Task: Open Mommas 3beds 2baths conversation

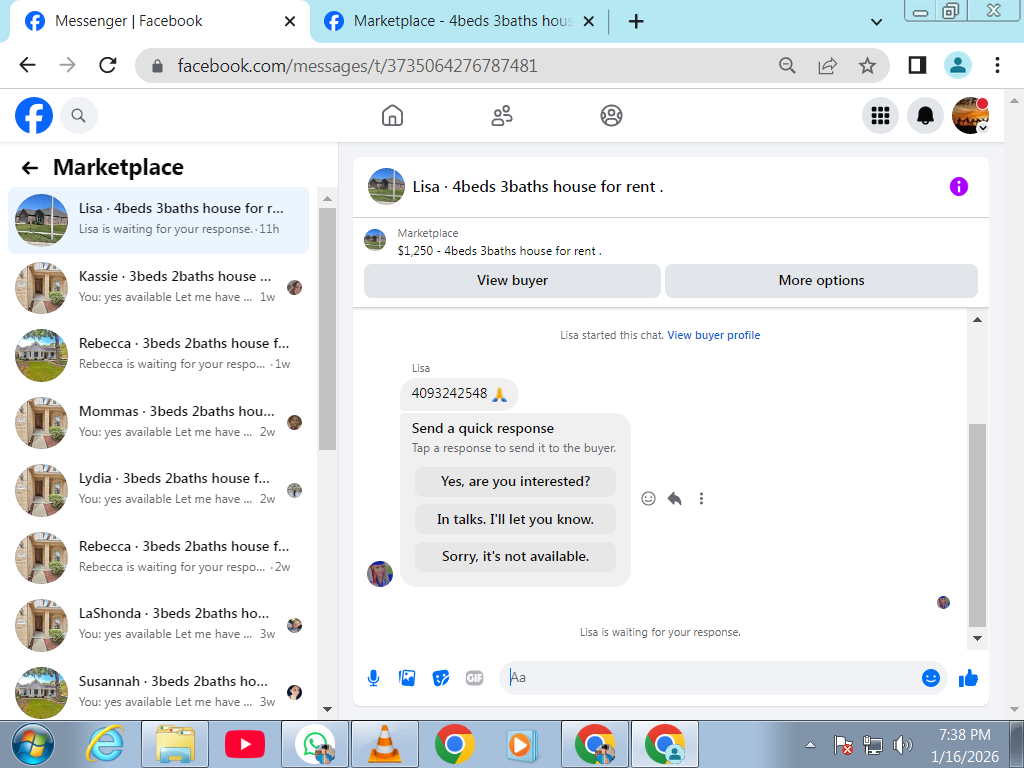Action: point(158,423)
